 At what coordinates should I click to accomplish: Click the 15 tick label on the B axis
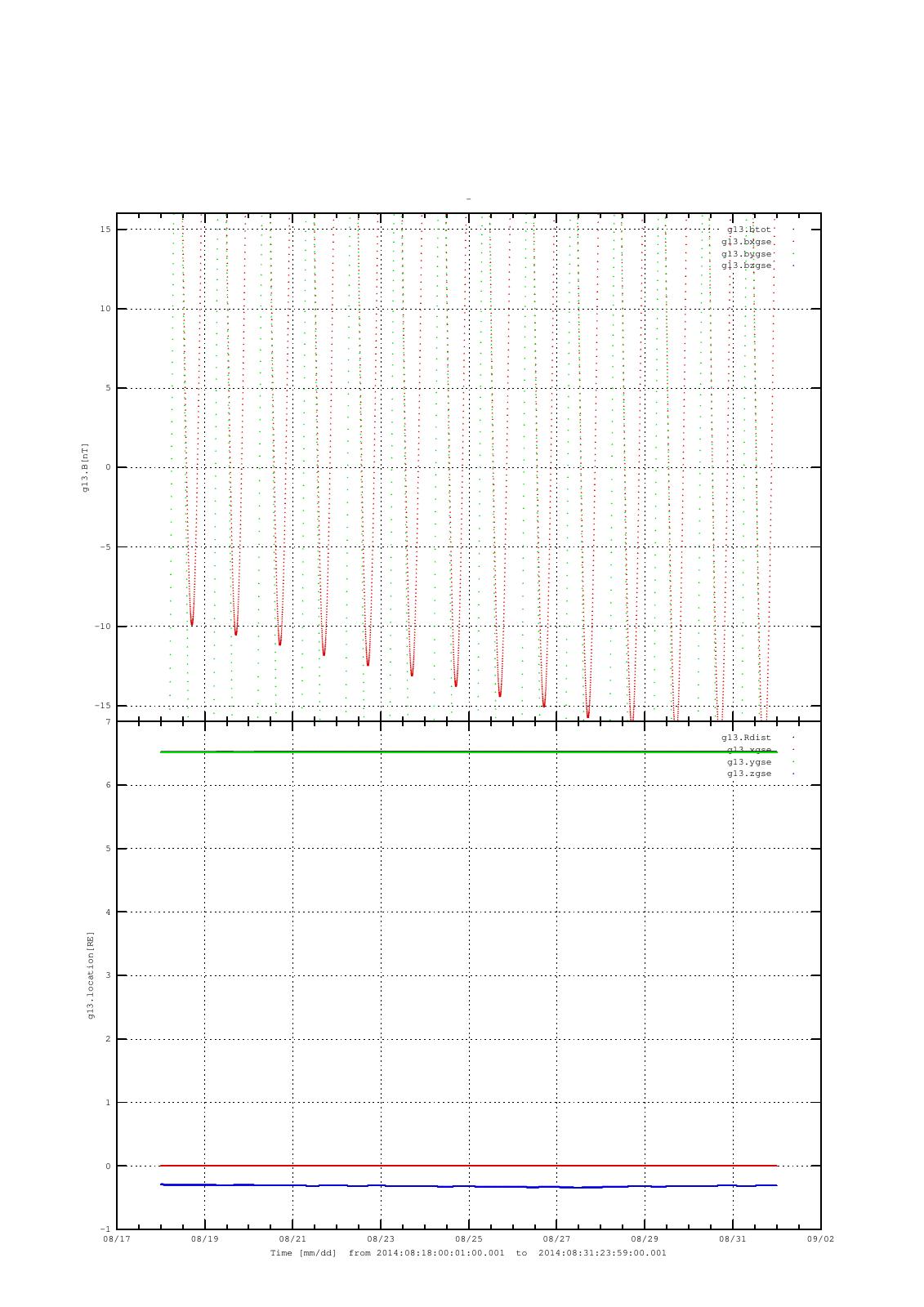[x=105, y=230]
